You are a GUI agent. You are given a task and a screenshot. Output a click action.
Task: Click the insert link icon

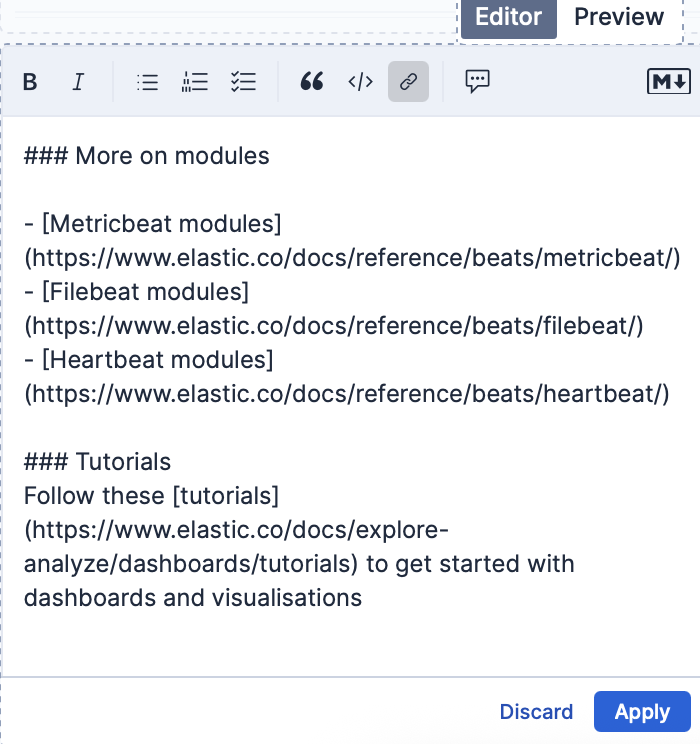pyautogui.click(x=408, y=82)
